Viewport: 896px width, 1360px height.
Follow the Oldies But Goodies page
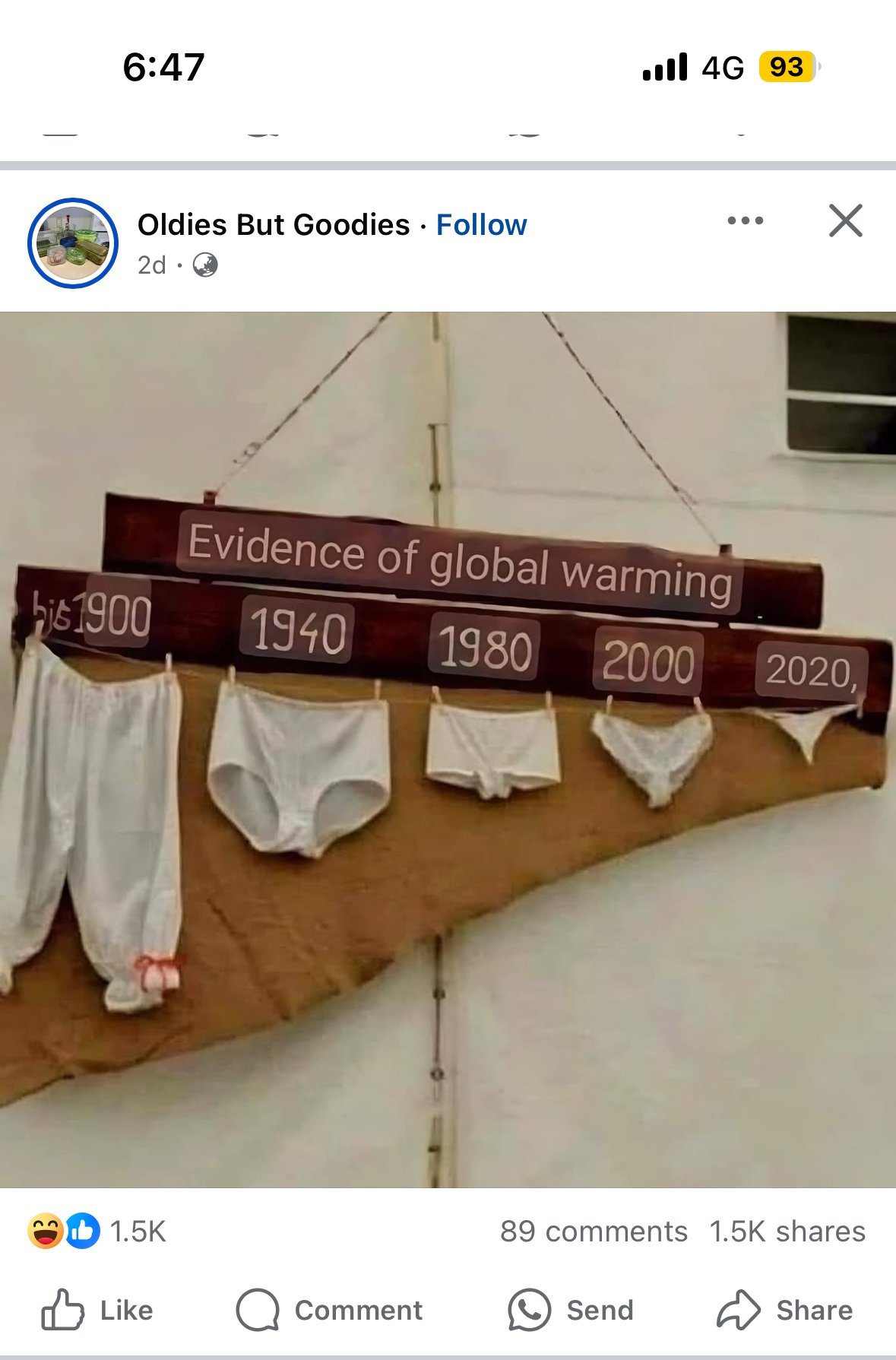point(481,225)
